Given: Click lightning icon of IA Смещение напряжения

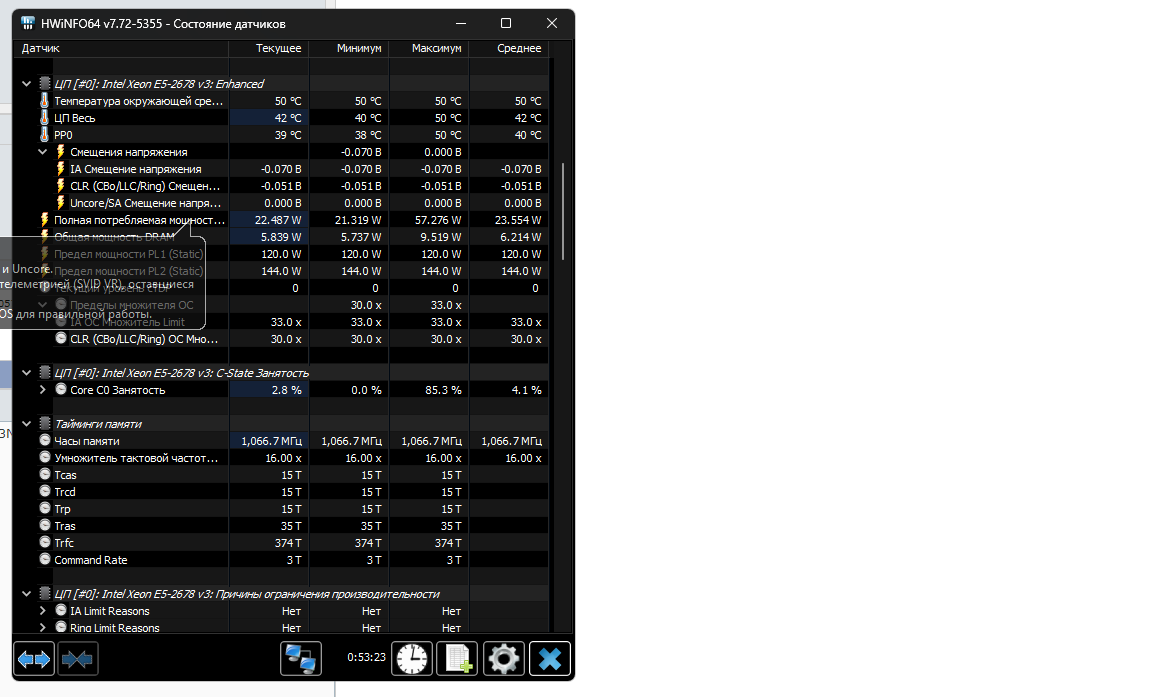Looking at the screenshot, I should click(61, 168).
